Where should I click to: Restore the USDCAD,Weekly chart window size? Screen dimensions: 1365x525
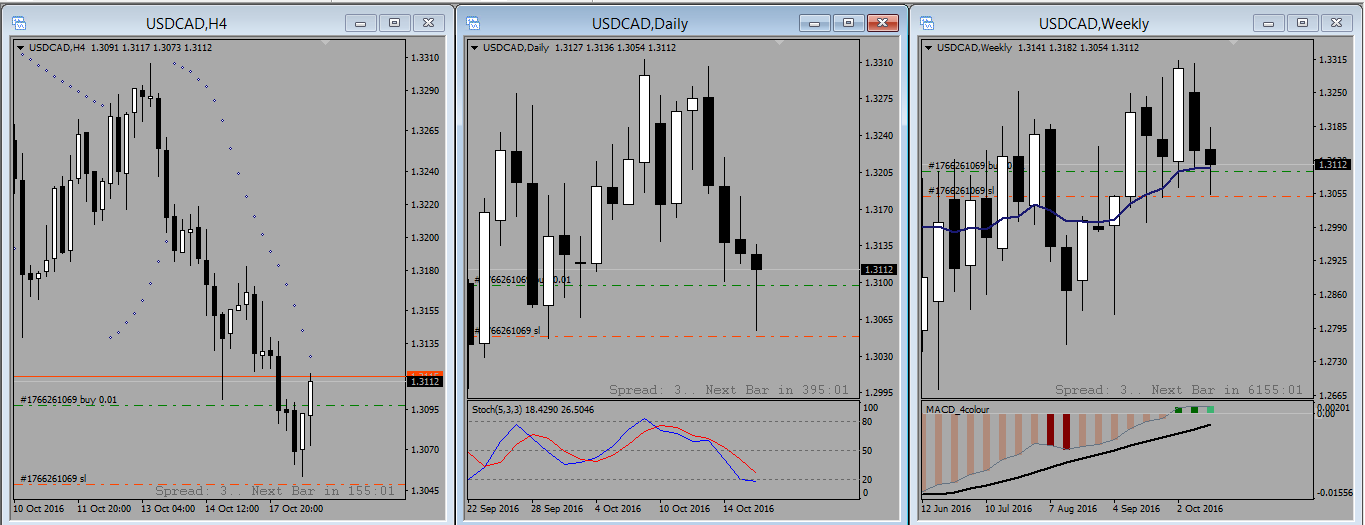[x=1302, y=22]
